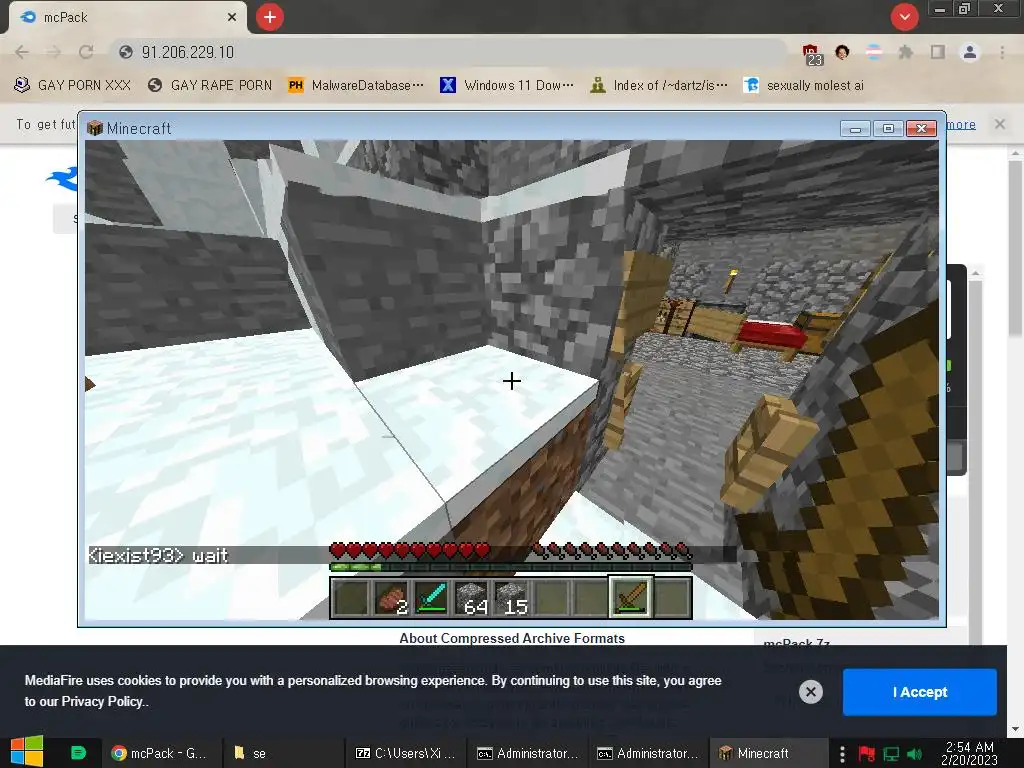1024x768 pixels.
Task: Close the mcPack browser tab
Action: tap(232, 18)
